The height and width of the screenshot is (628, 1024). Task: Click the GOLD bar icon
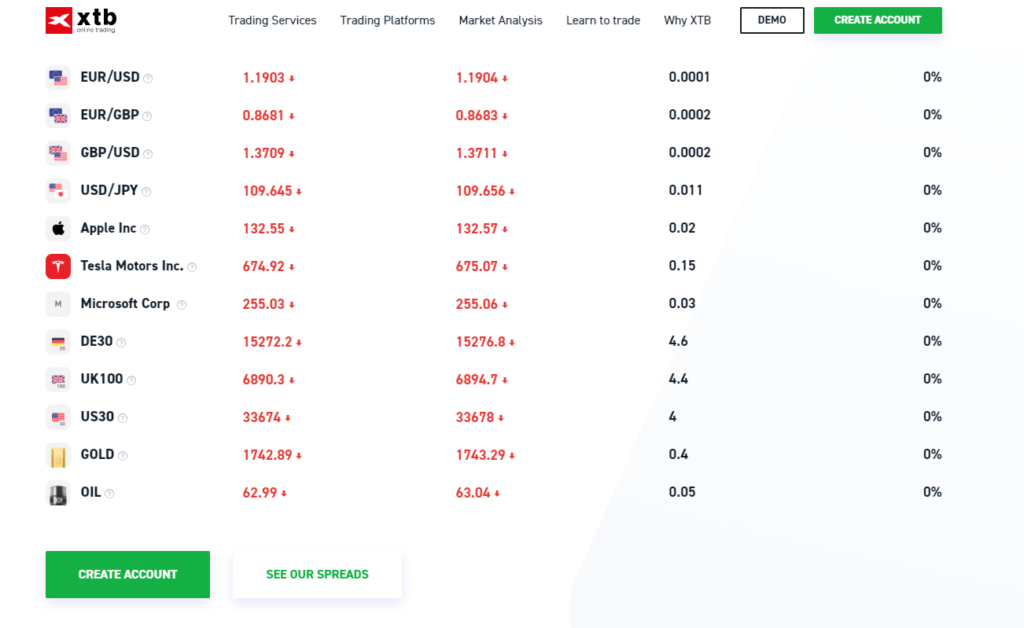click(57, 454)
